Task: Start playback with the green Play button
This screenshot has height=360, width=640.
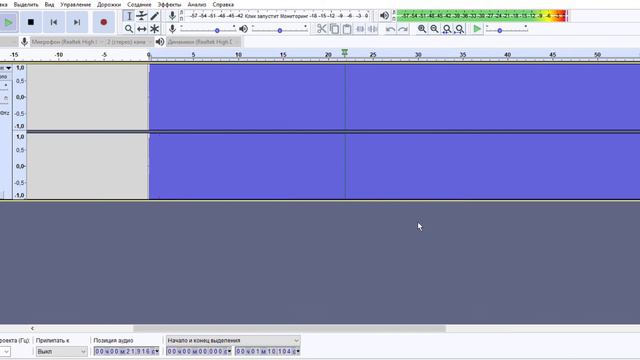Action: coord(8,22)
